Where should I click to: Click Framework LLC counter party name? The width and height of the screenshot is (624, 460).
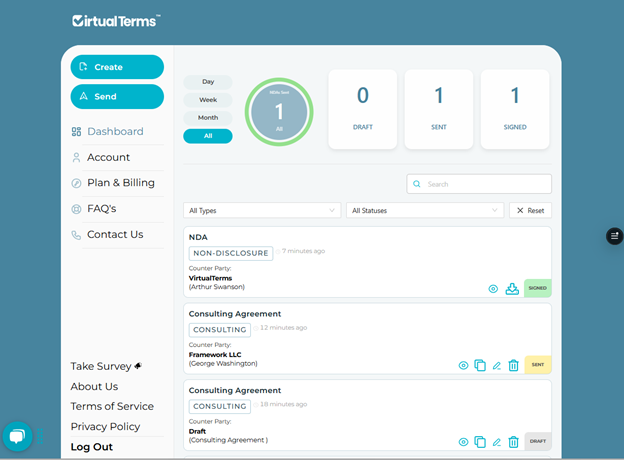click(x=215, y=355)
